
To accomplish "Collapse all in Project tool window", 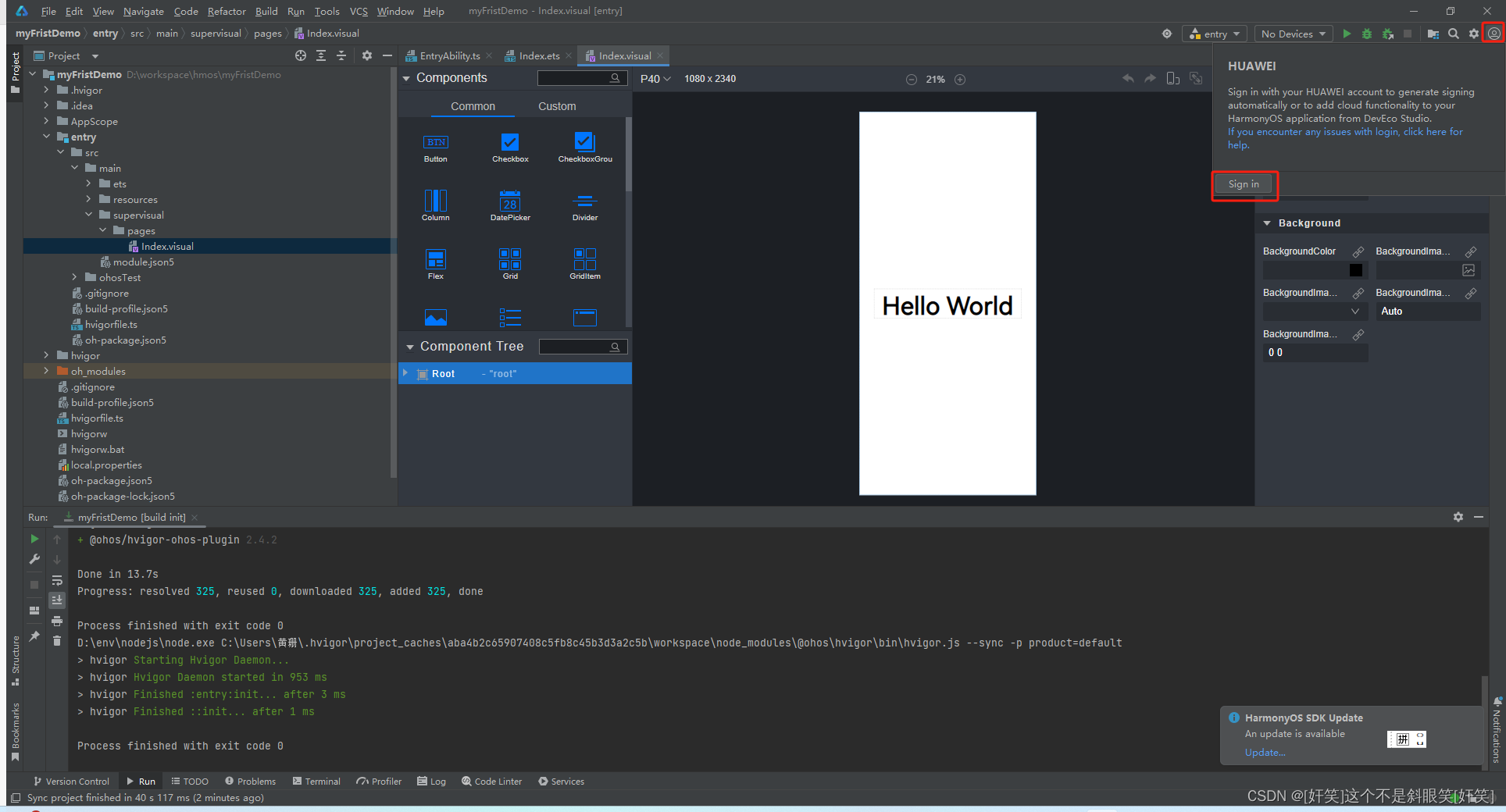I will (341, 55).
